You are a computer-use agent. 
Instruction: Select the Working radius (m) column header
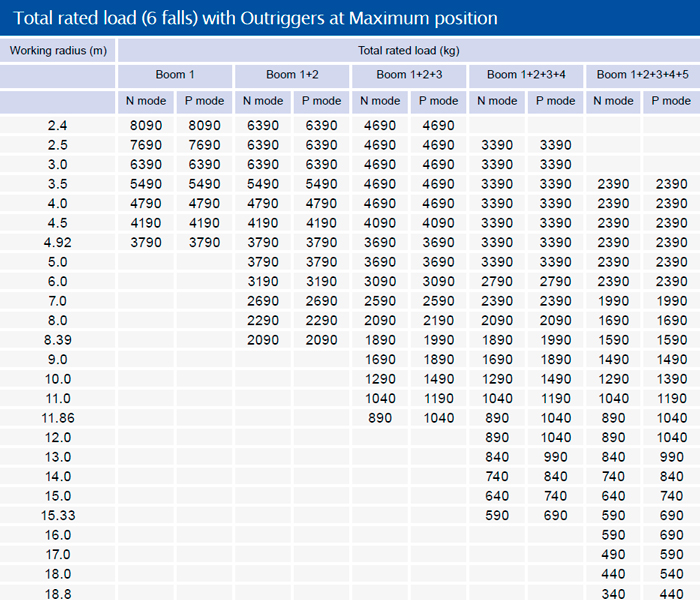pos(58,50)
